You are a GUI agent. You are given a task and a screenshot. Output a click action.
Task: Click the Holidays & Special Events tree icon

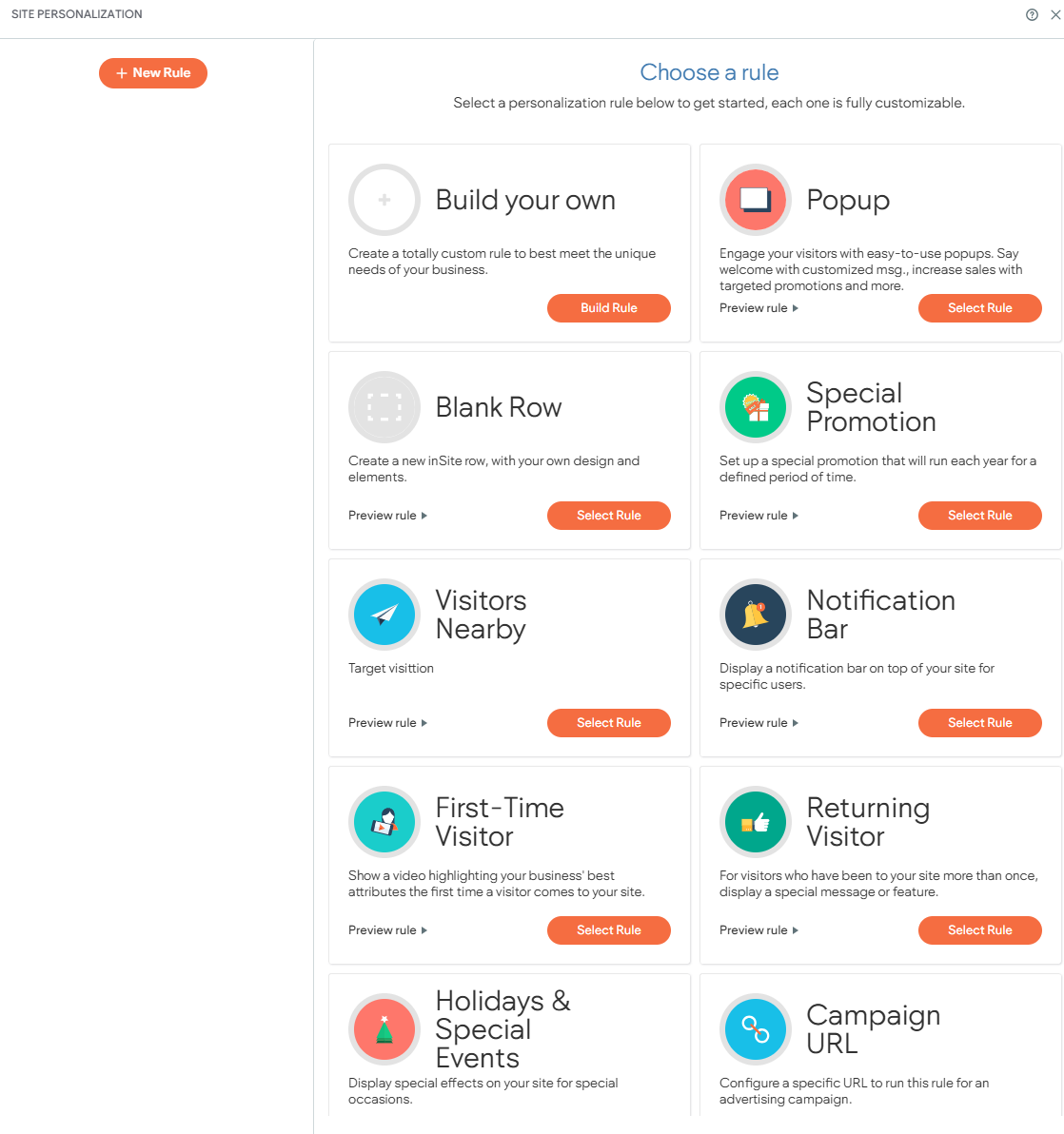click(384, 1029)
